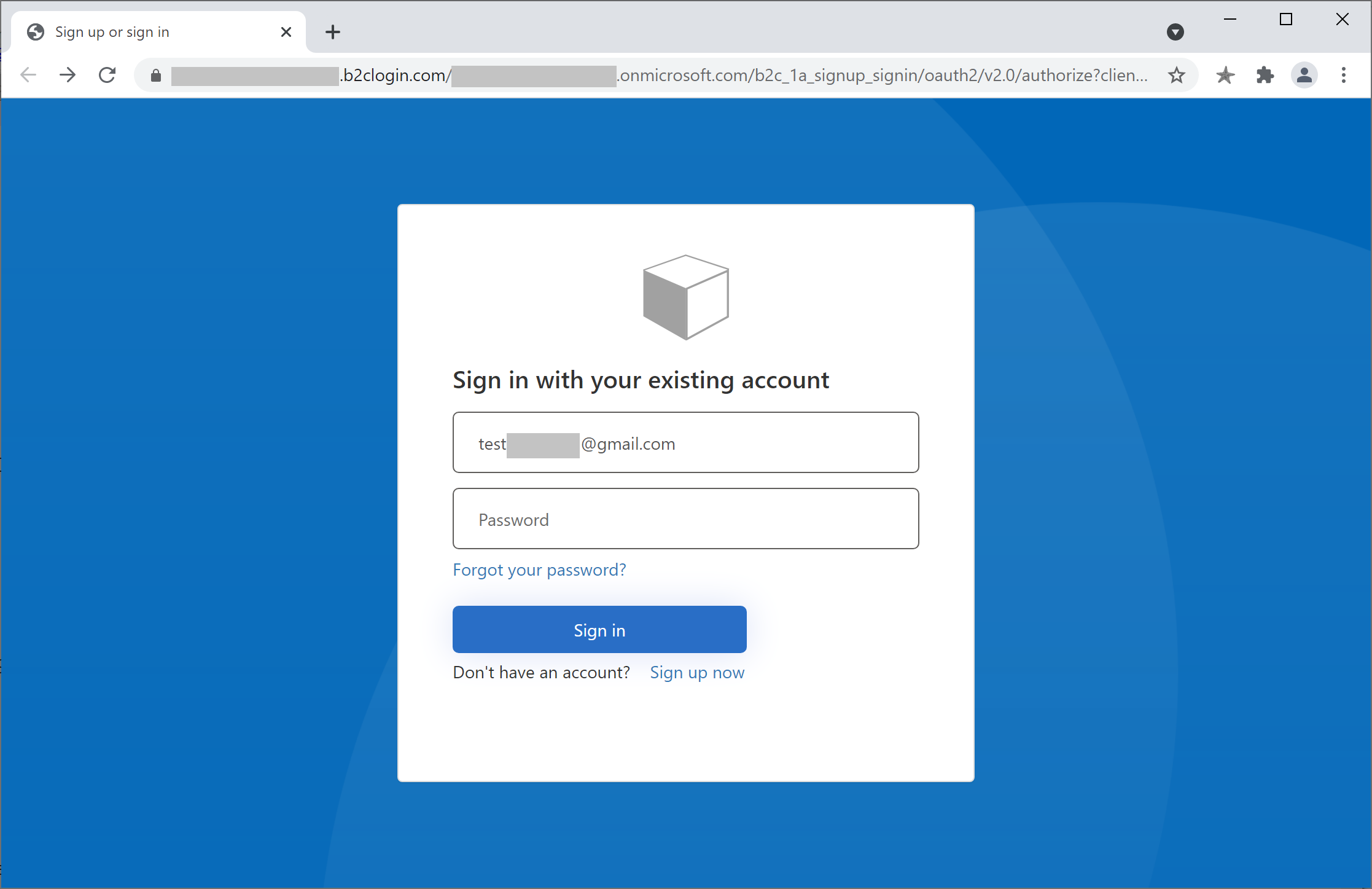Open 'Forgot your password?' link
The image size is (1372, 889).
click(x=539, y=570)
